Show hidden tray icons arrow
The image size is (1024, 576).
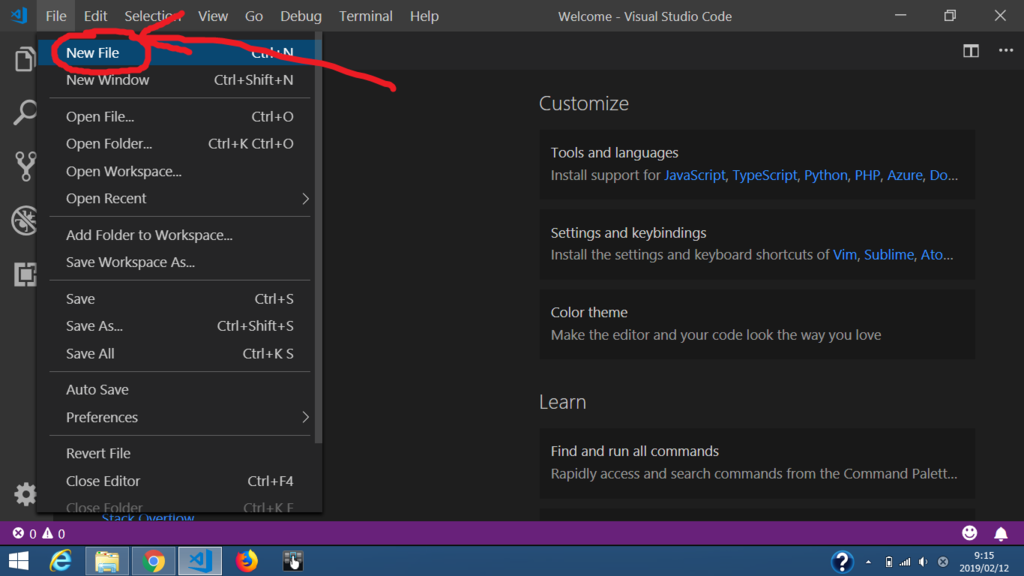click(868, 562)
